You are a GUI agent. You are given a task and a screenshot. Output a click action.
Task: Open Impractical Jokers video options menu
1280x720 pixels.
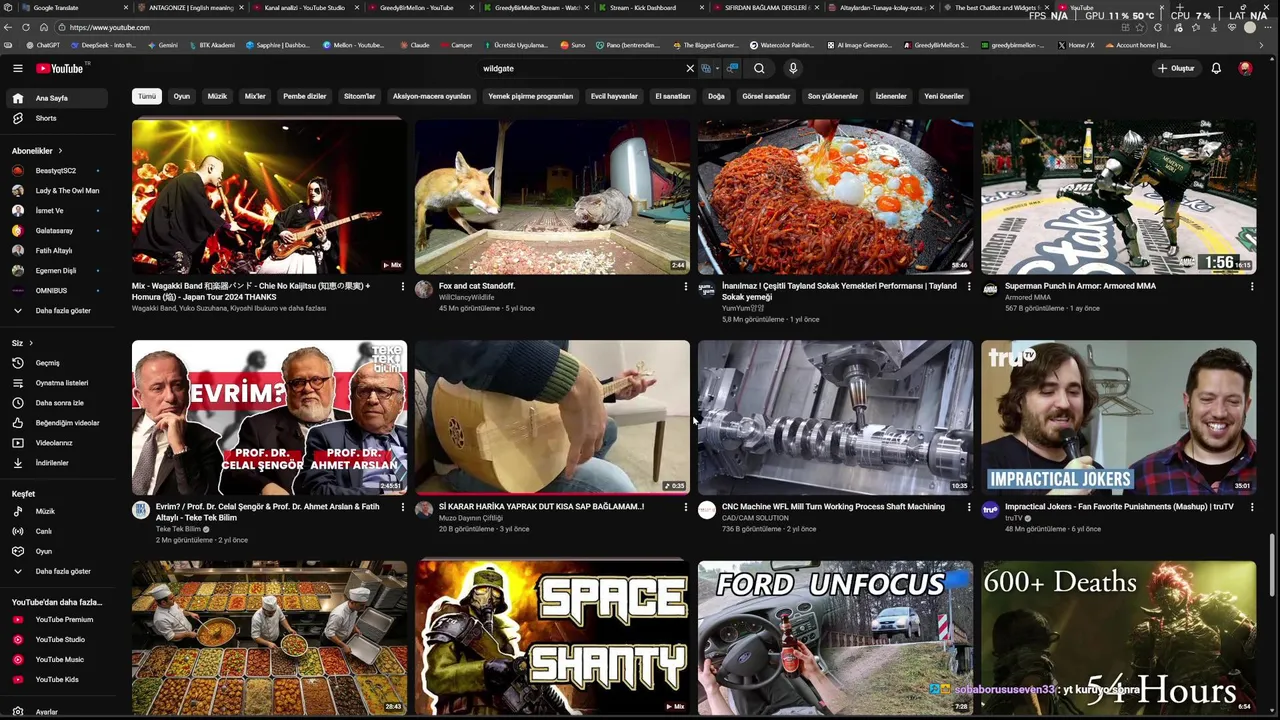[x=1252, y=507]
